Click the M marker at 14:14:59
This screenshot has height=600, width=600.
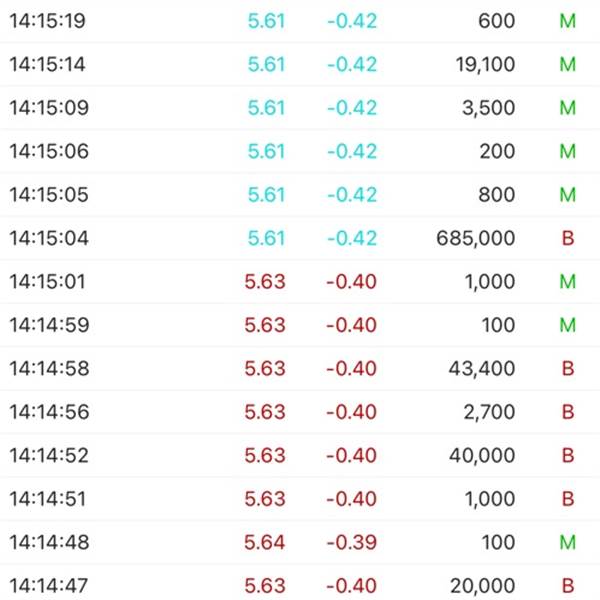[567, 325]
